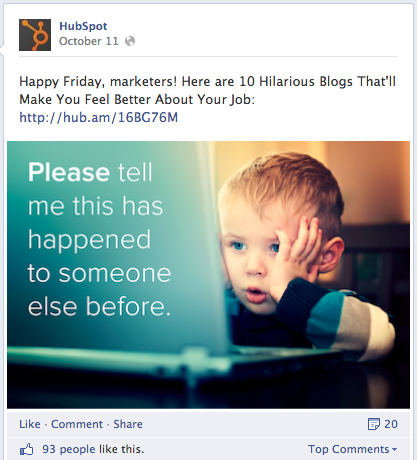The width and height of the screenshot is (417, 460).
Task: Open the HubSpot page name link
Action: coord(83,26)
